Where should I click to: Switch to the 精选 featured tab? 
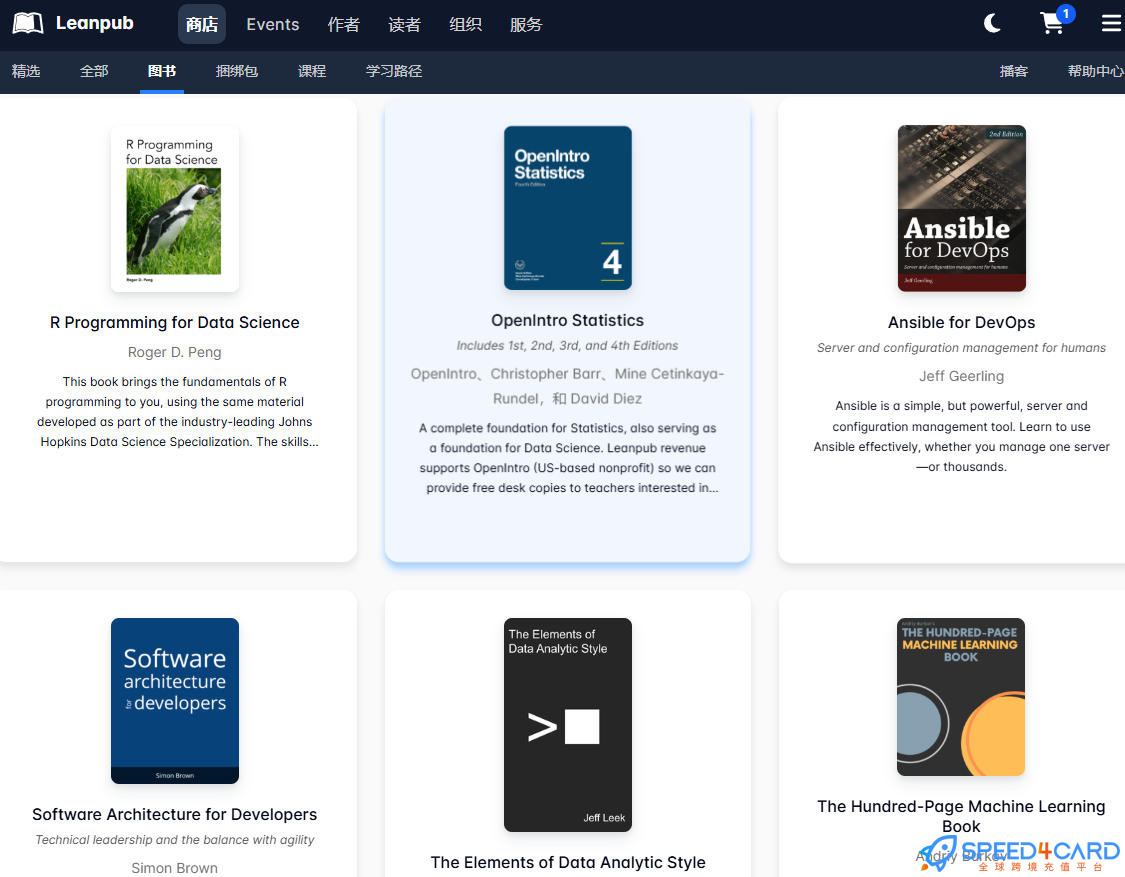(26, 71)
